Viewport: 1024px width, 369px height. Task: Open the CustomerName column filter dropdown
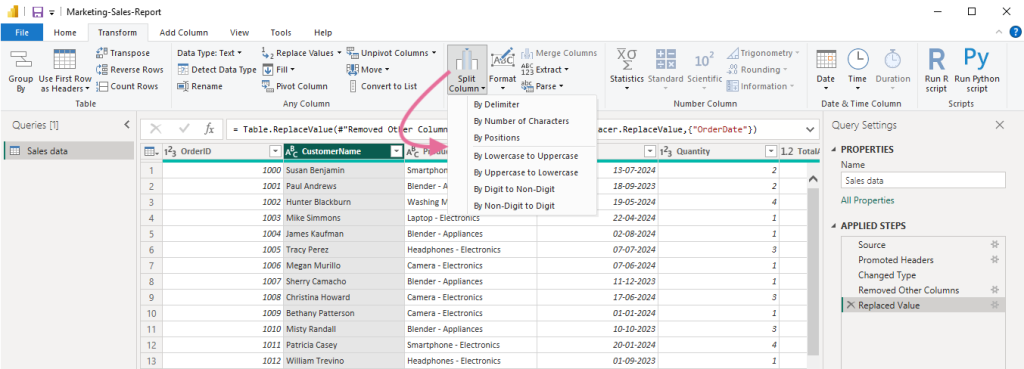tap(396, 152)
